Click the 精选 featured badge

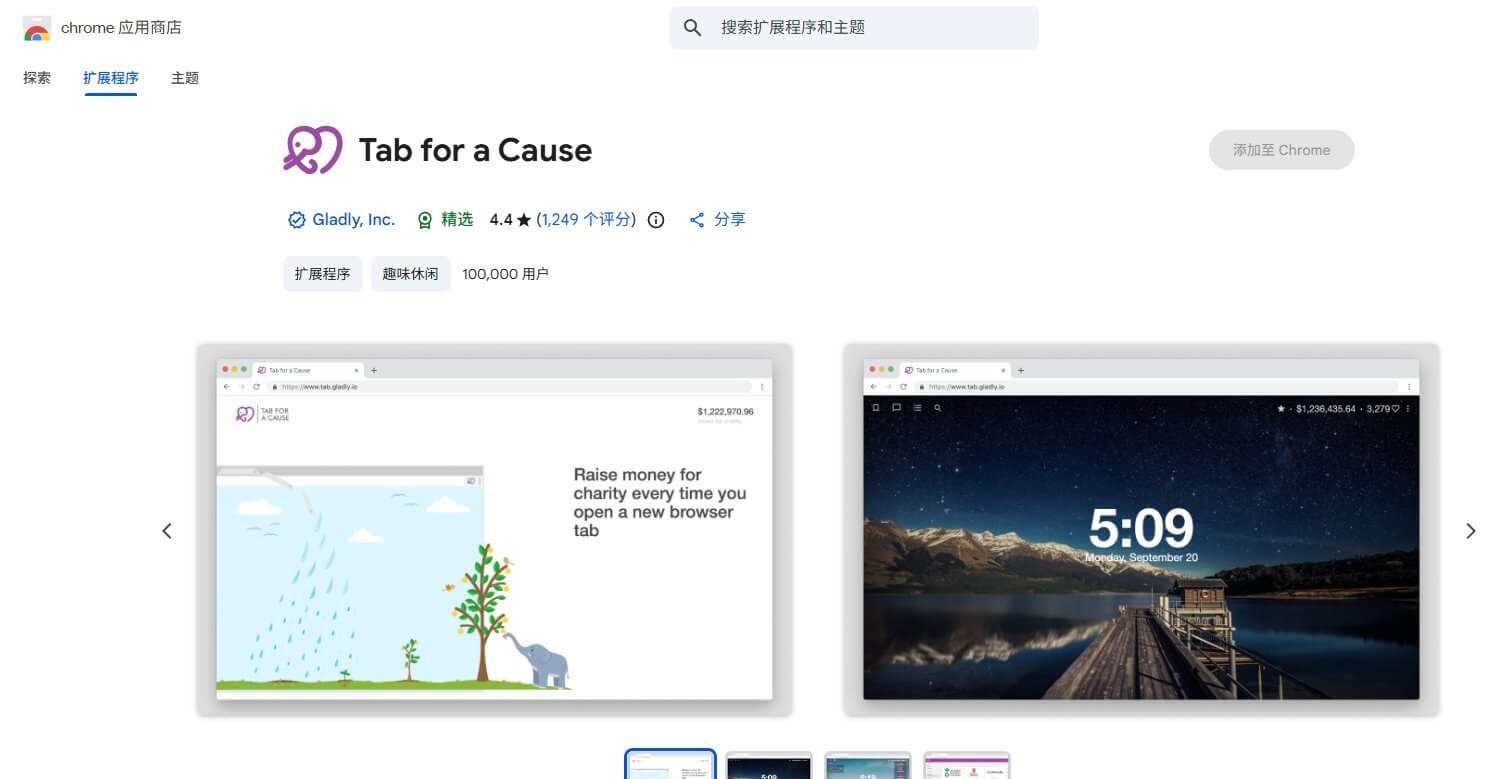445,220
